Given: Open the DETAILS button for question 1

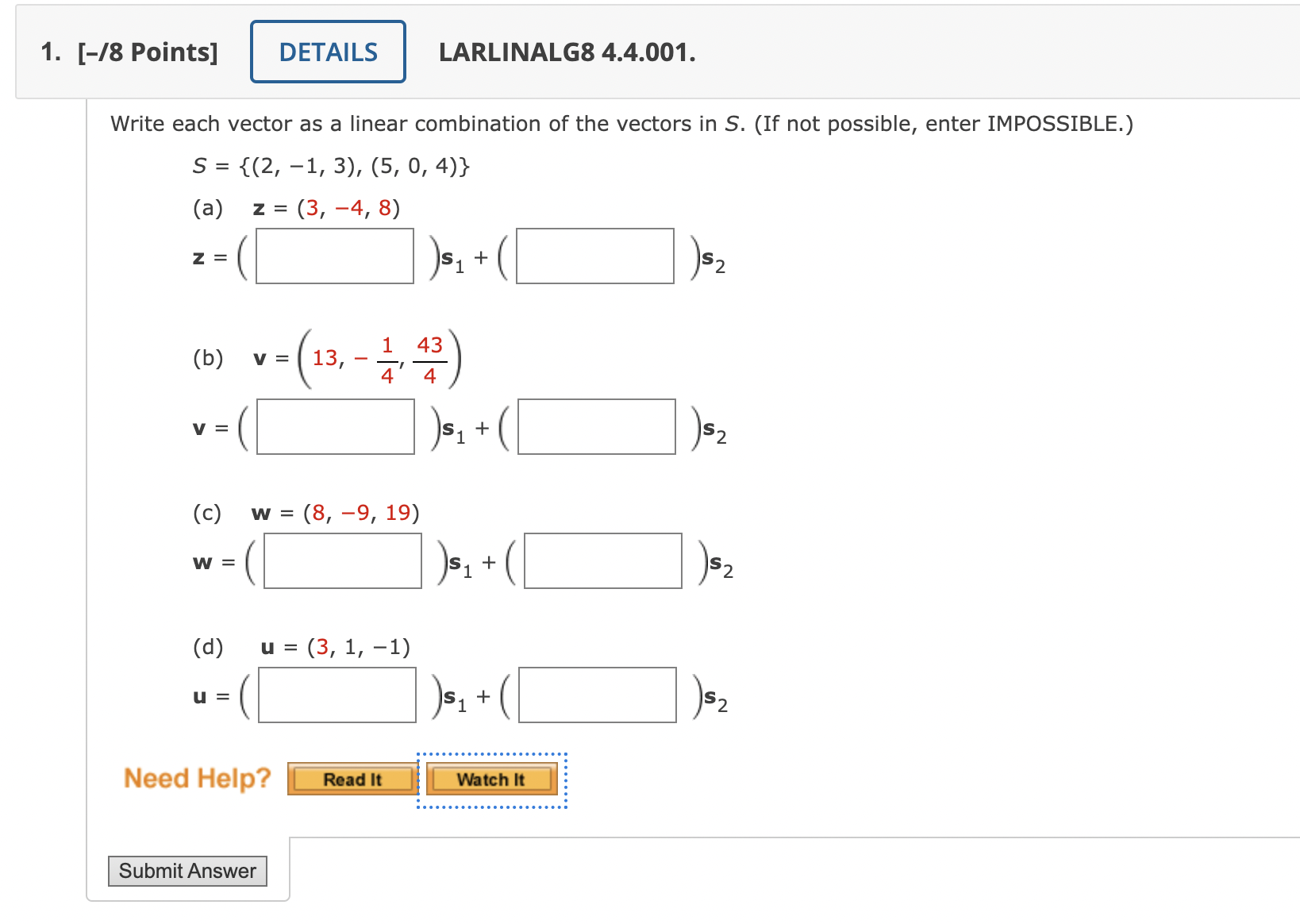Looking at the screenshot, I should point(327,51).
